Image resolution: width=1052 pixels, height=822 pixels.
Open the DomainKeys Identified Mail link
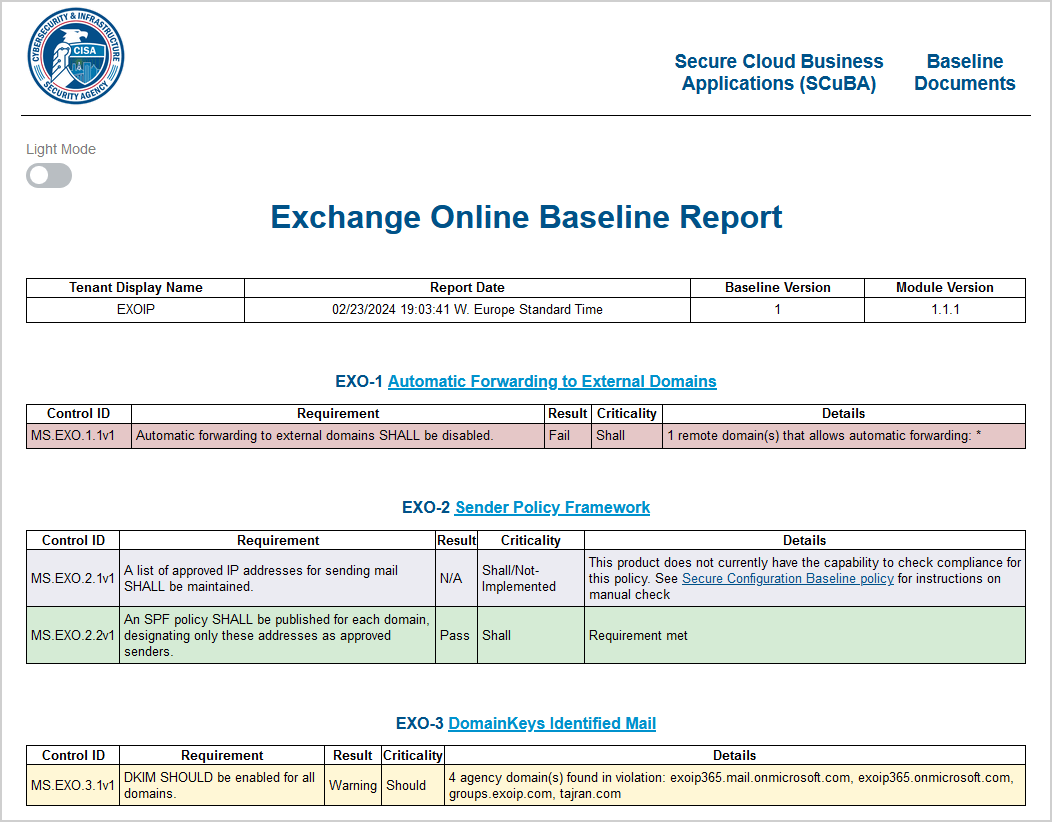pos(552,723)
